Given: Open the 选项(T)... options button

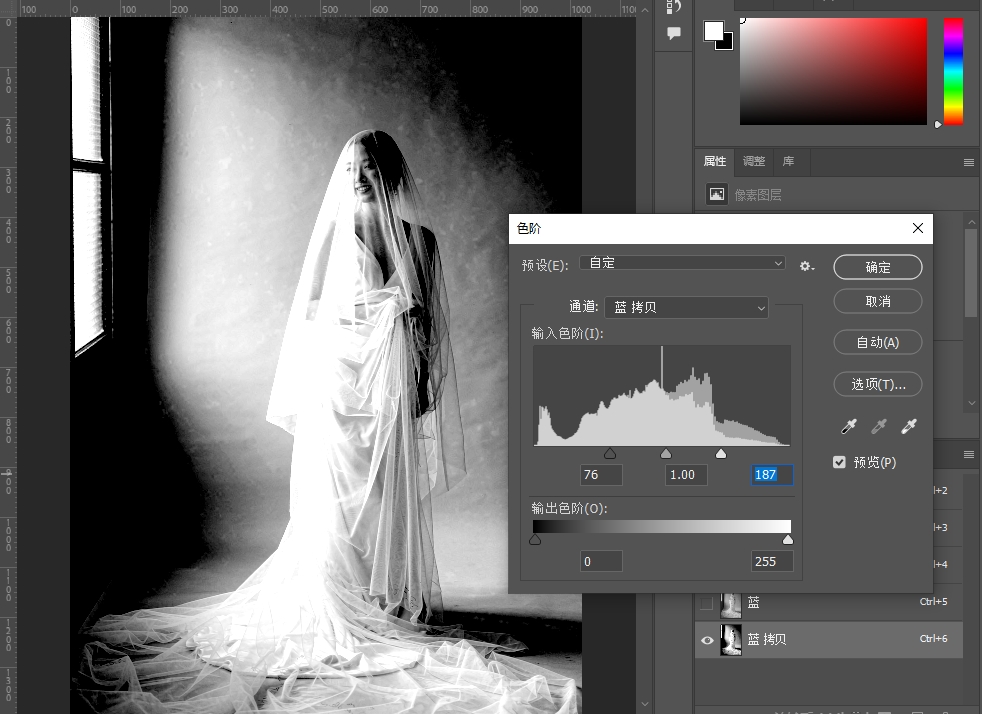Looking at the screenshot, I should pyautogui.click(x=877, y=385).
